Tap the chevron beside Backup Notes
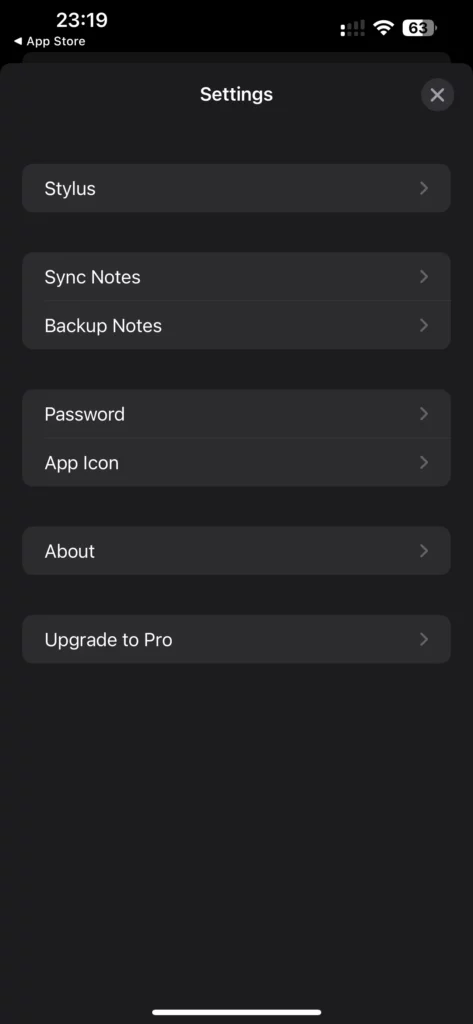 coord(424,325)
